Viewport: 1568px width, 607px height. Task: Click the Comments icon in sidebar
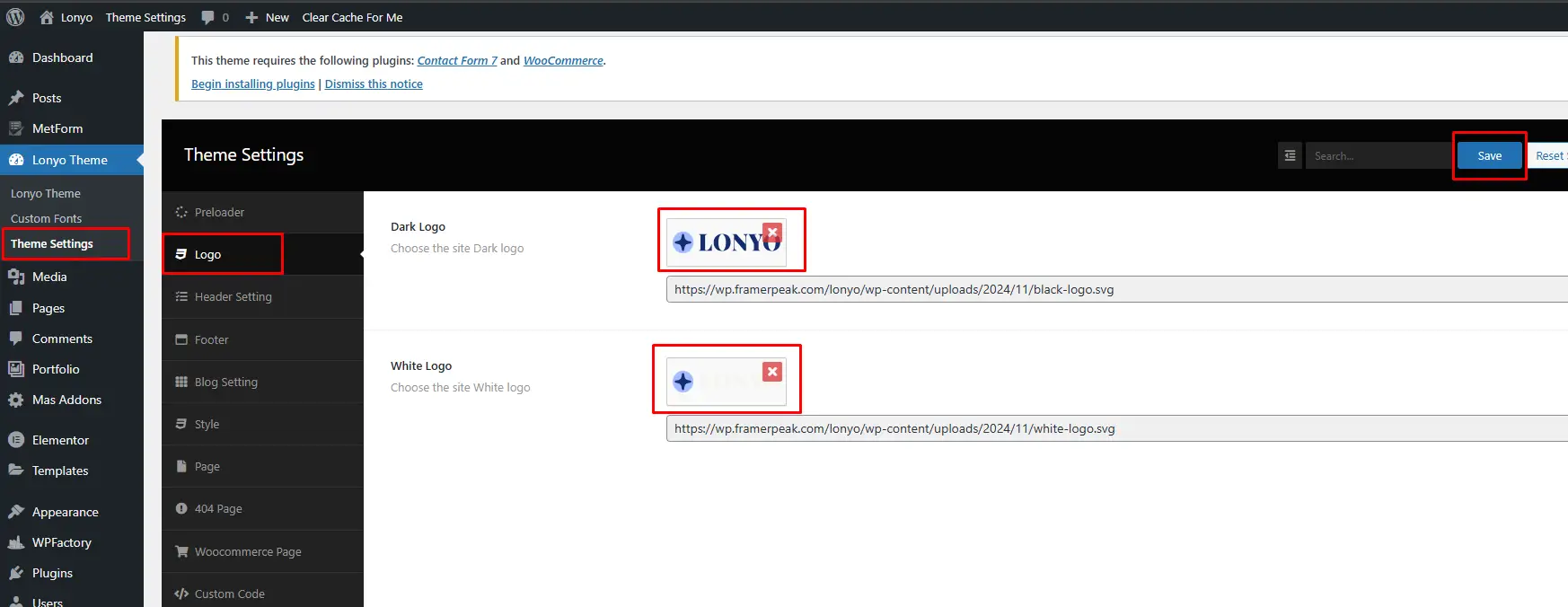[x=16, y=339]
